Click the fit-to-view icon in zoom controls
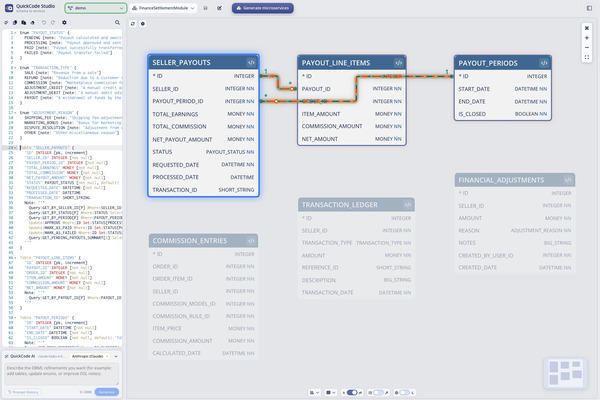Image resolution: width=600 pixels, height=400 pixels. click(587, 28)
